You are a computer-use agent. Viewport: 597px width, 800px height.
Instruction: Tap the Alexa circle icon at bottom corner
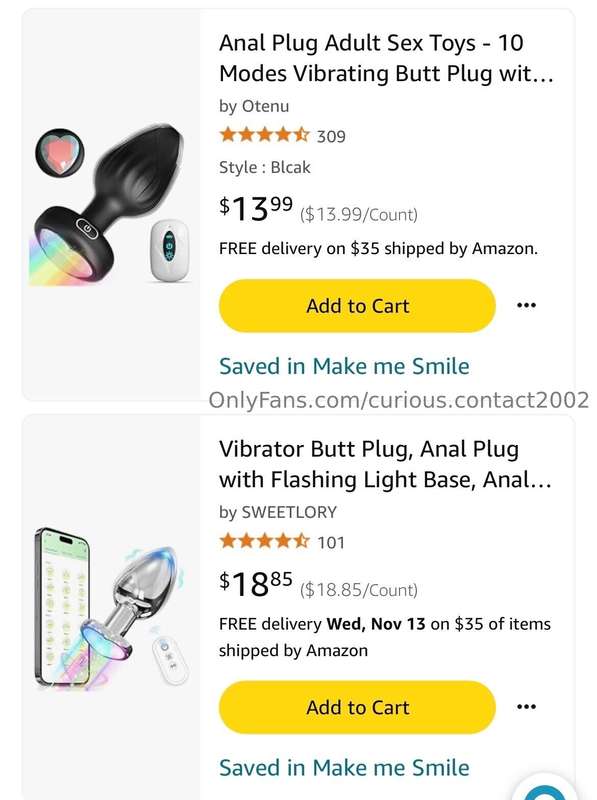(545, 792)
